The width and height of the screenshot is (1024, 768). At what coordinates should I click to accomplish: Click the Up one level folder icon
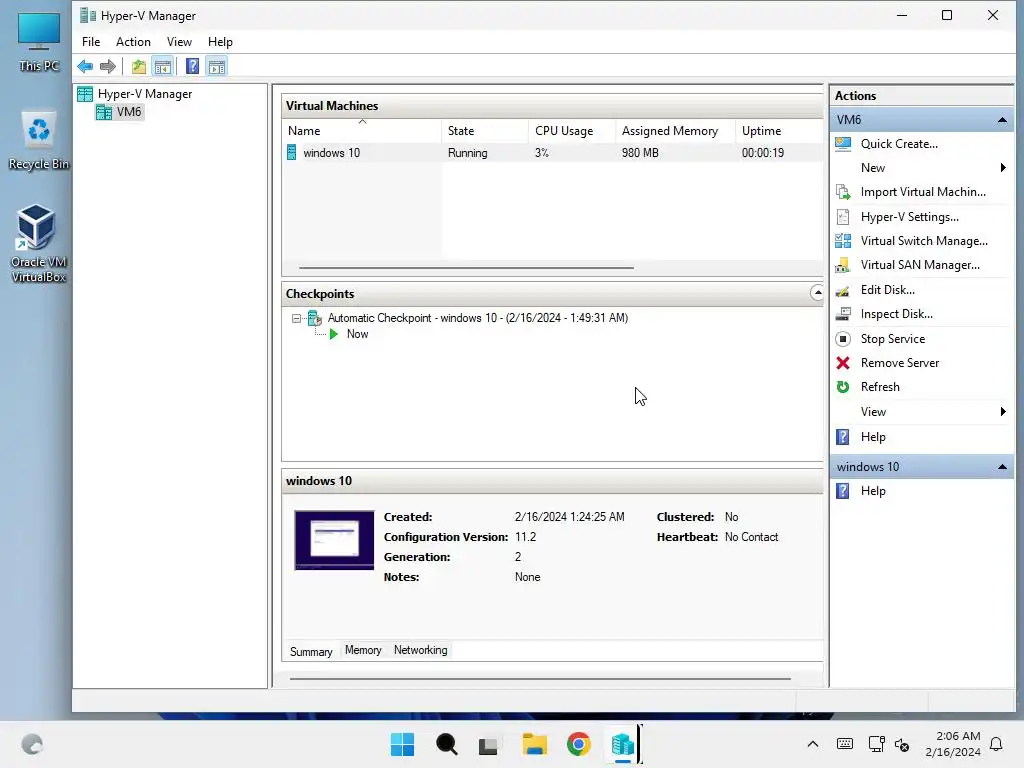138,67
